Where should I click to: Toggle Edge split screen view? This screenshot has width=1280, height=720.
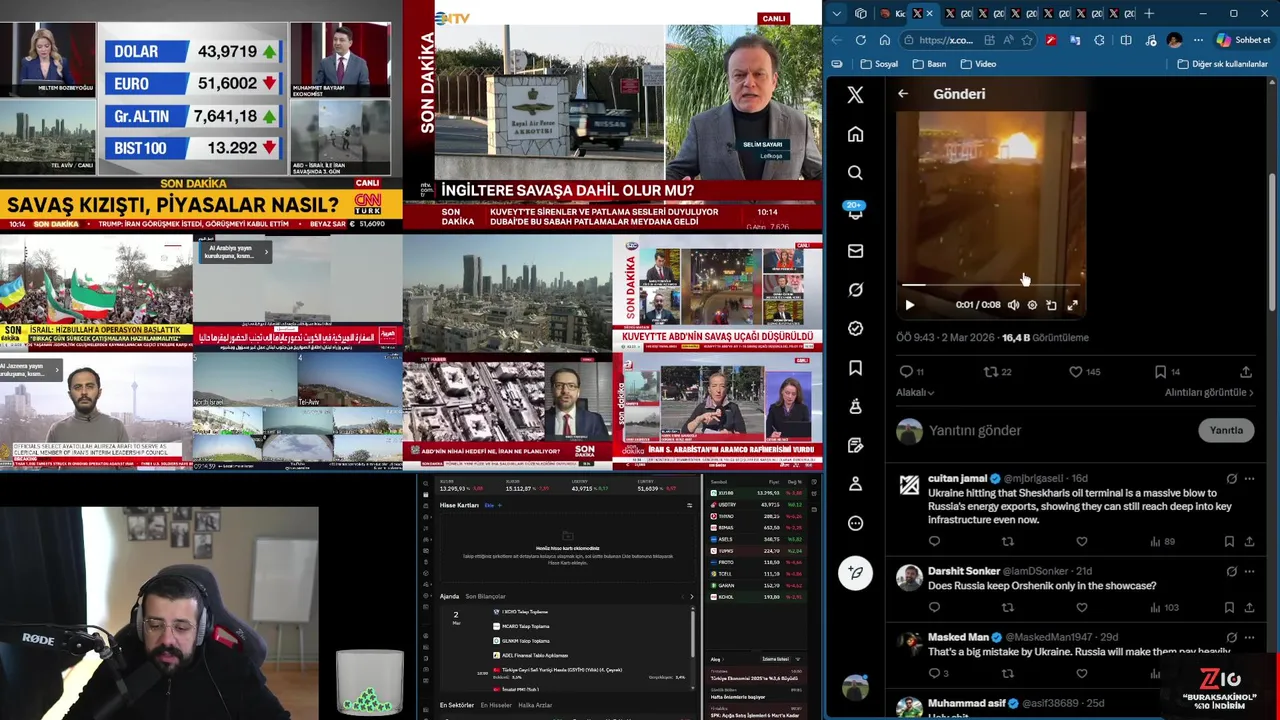(1125, 40)
